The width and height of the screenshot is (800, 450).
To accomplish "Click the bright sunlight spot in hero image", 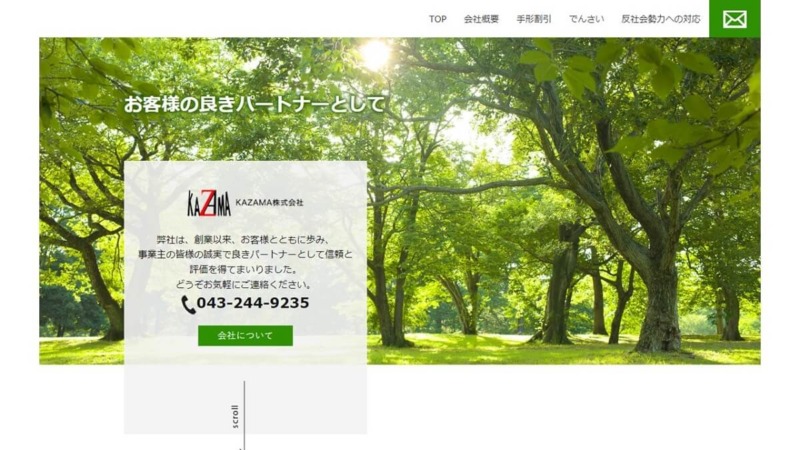I will click(x=374, y=54).
